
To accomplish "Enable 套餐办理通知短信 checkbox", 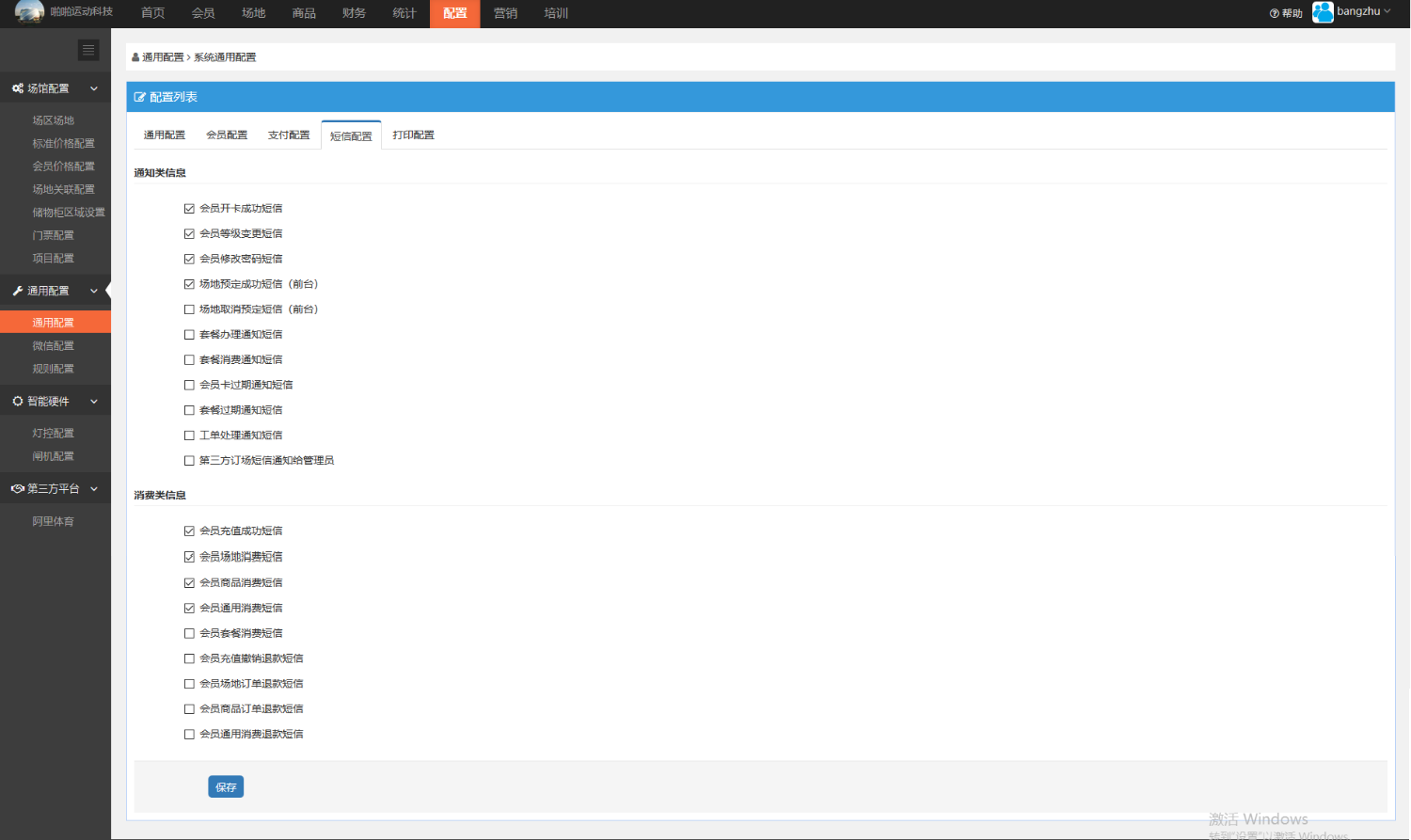I will point(189,335).
